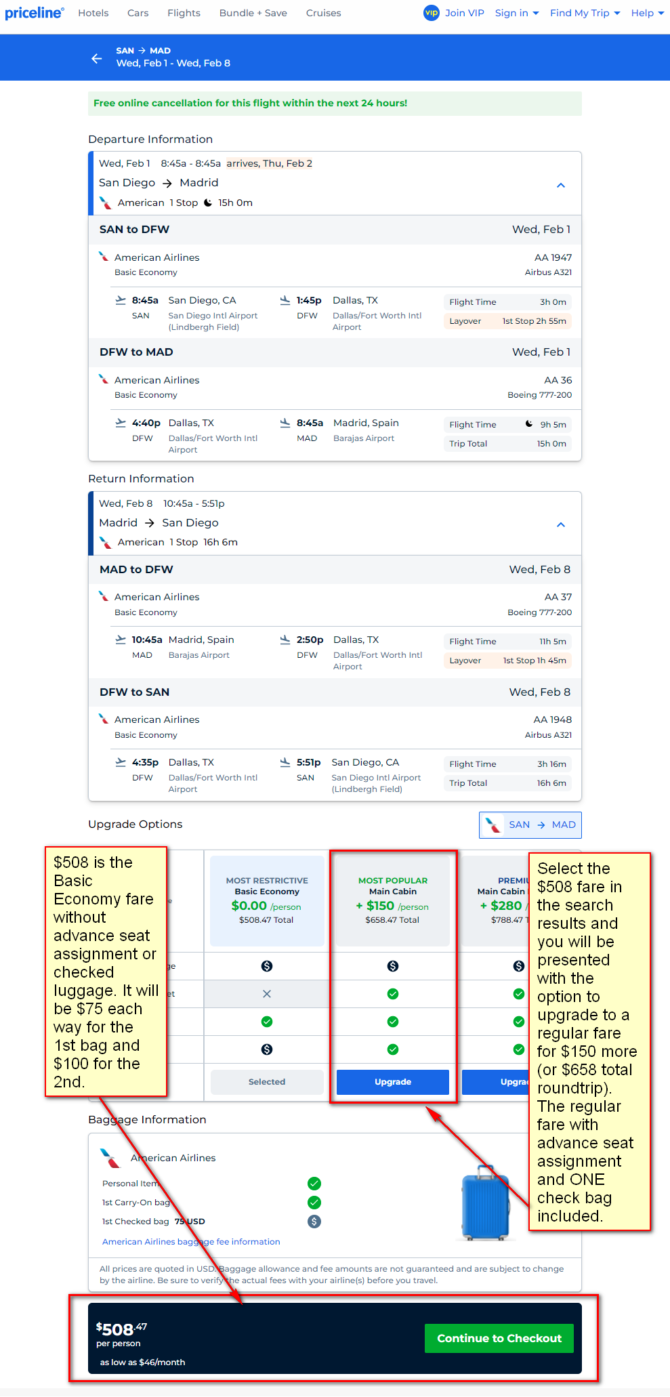670x1397 pixels.
Task: Open the Cruises tab
Action: tap(323, 13)
